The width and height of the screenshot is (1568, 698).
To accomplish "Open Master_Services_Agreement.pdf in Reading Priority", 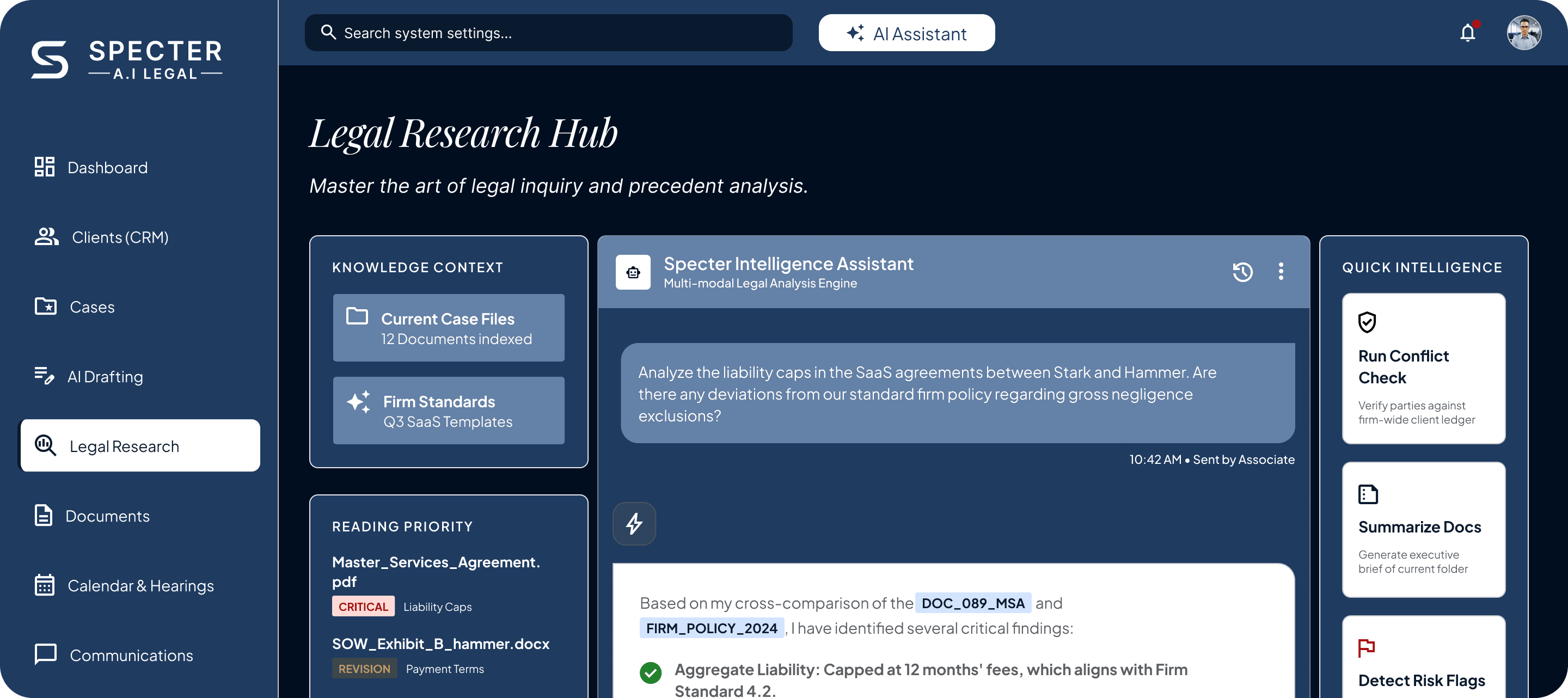I will (436, 572).
